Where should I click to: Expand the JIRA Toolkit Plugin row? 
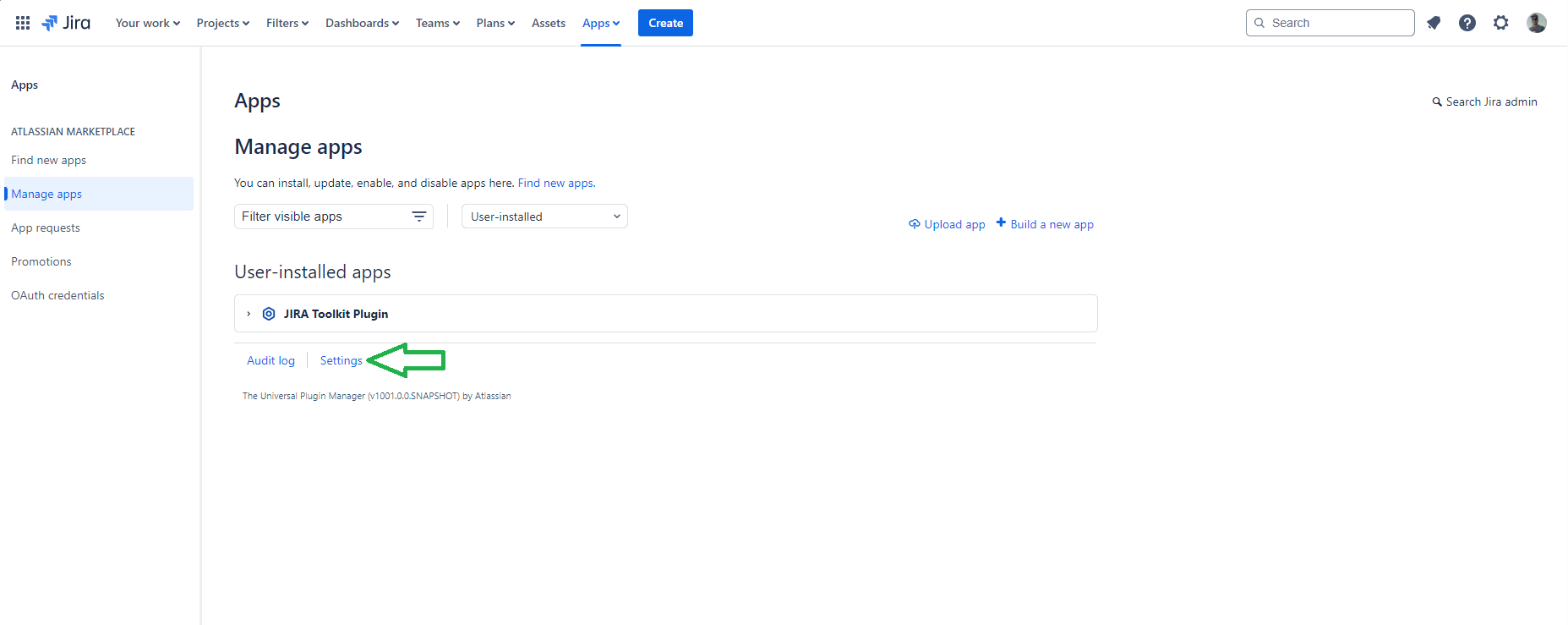click(x=249, y=314)
